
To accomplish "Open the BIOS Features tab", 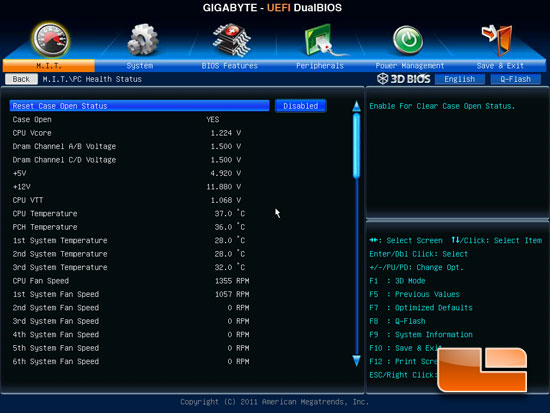I will (230, 66).
